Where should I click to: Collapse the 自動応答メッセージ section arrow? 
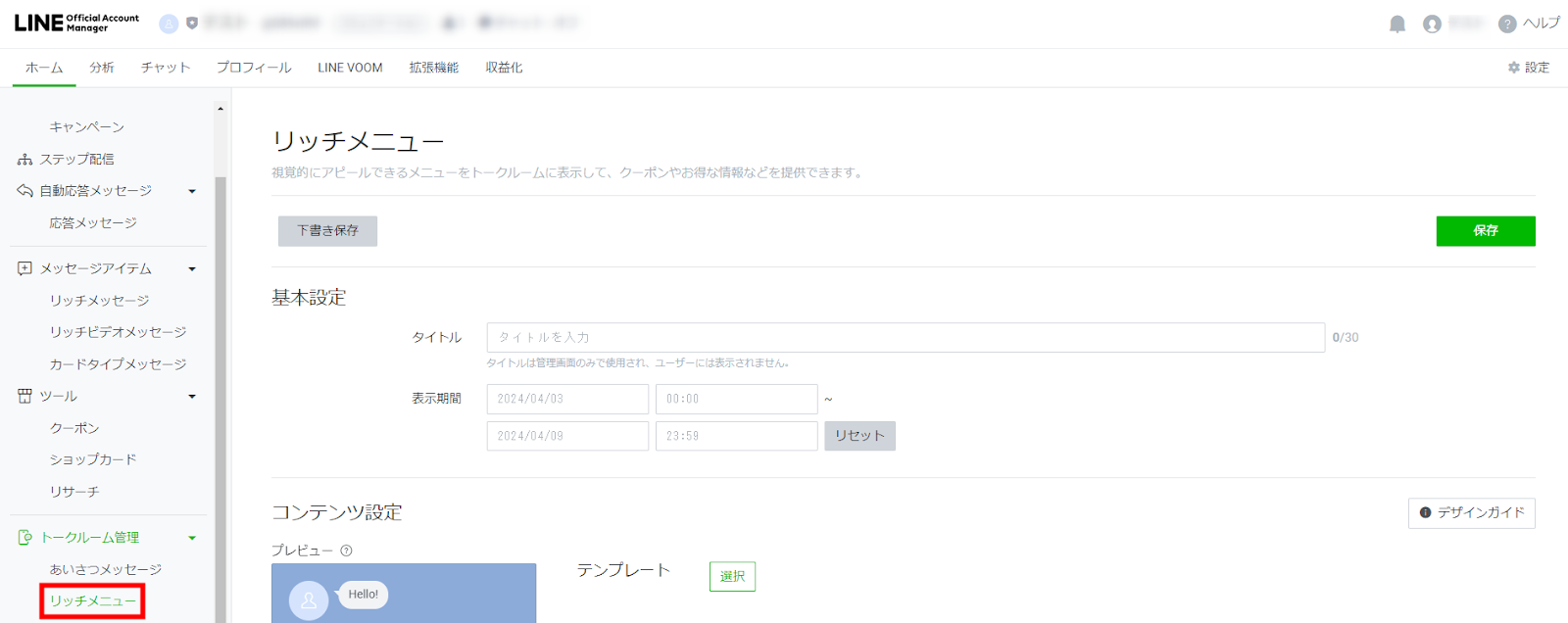pyautogui.click(x=192, y=192)
